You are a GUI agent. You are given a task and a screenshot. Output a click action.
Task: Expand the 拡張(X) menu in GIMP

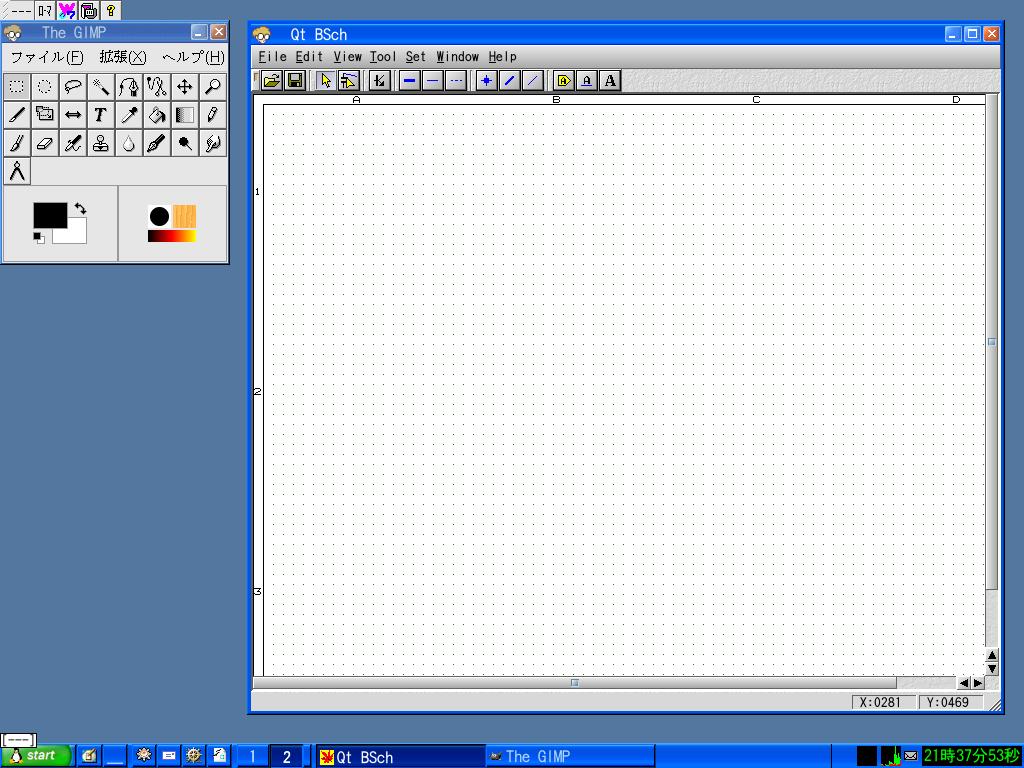[122, 57]
